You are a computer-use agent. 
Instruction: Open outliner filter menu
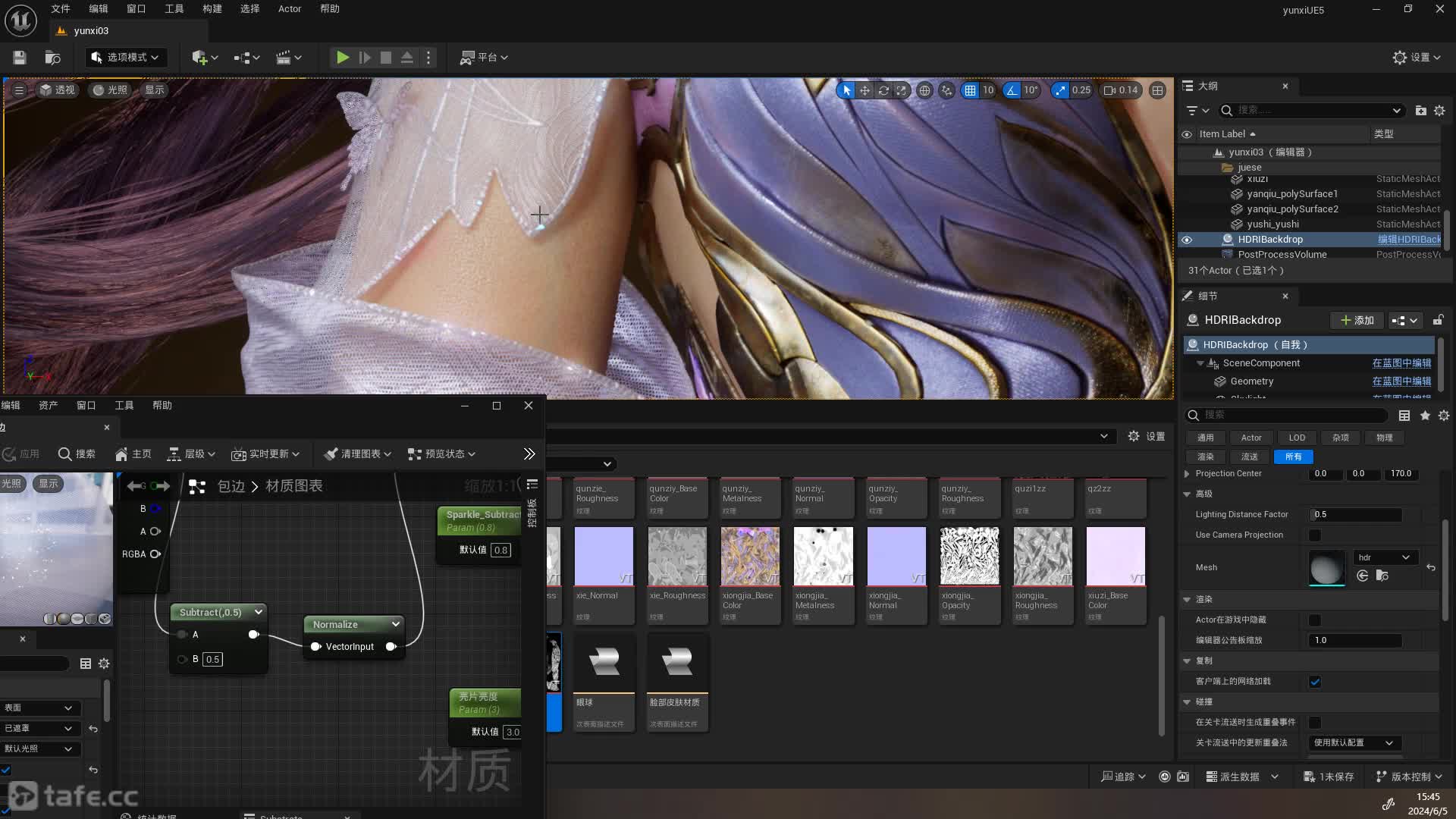(x=1197, y=111)
